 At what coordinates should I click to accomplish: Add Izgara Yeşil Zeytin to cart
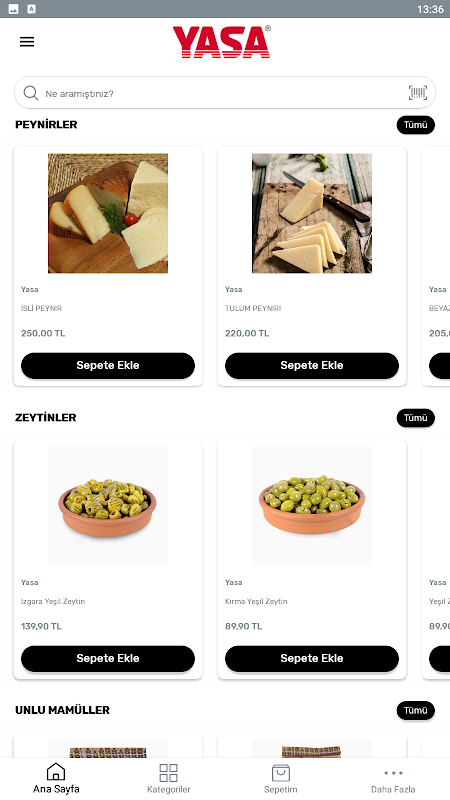(108, 658)
